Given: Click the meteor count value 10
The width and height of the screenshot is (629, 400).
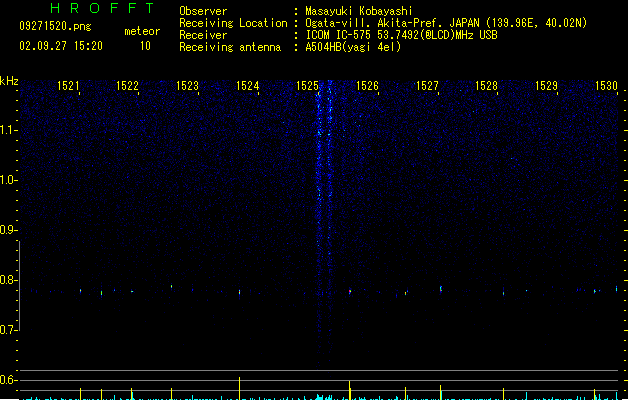Looking at the screenshot, I should [x=145, y=46].
